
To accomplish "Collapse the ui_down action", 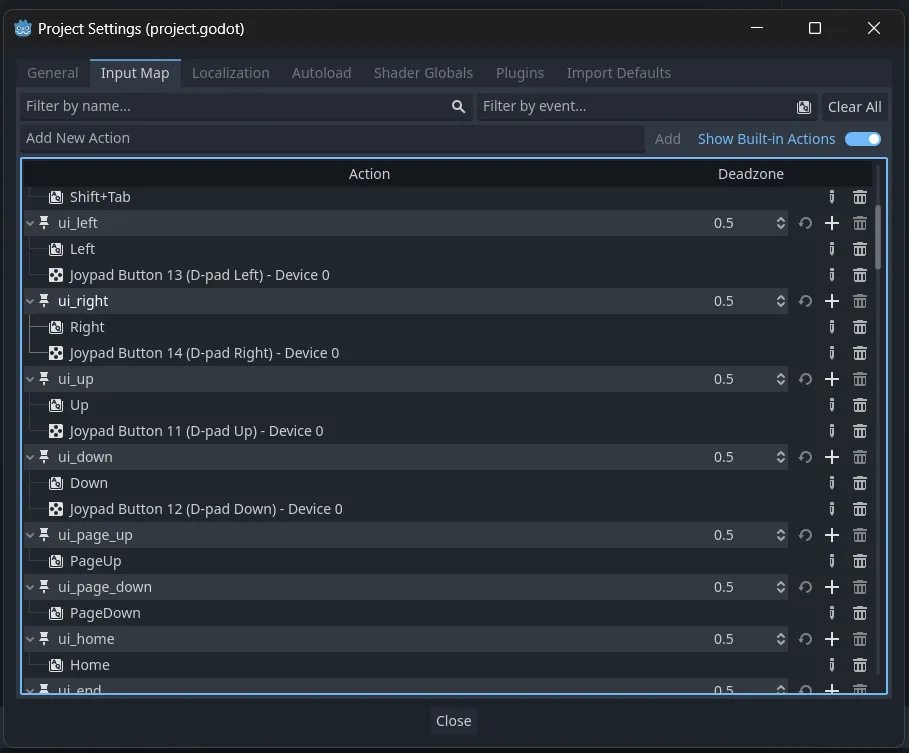I will tap(30, 457).
